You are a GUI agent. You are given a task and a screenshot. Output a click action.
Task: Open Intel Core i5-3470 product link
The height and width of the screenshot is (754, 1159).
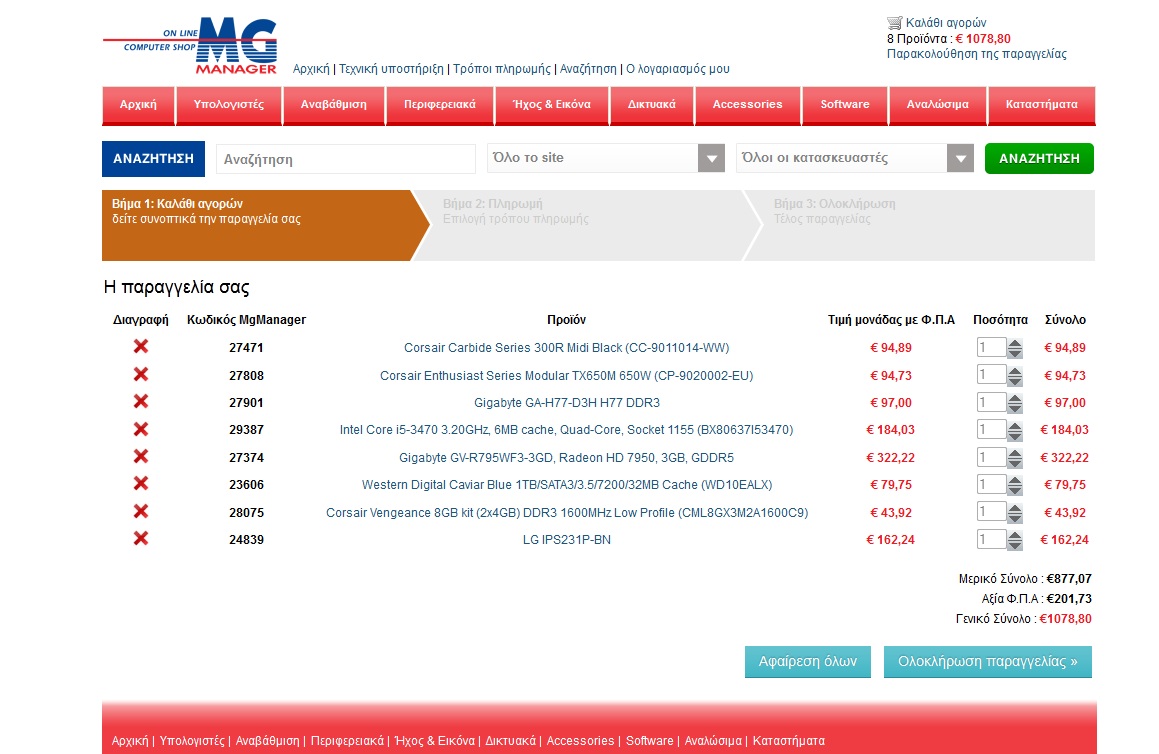point(566,429)
